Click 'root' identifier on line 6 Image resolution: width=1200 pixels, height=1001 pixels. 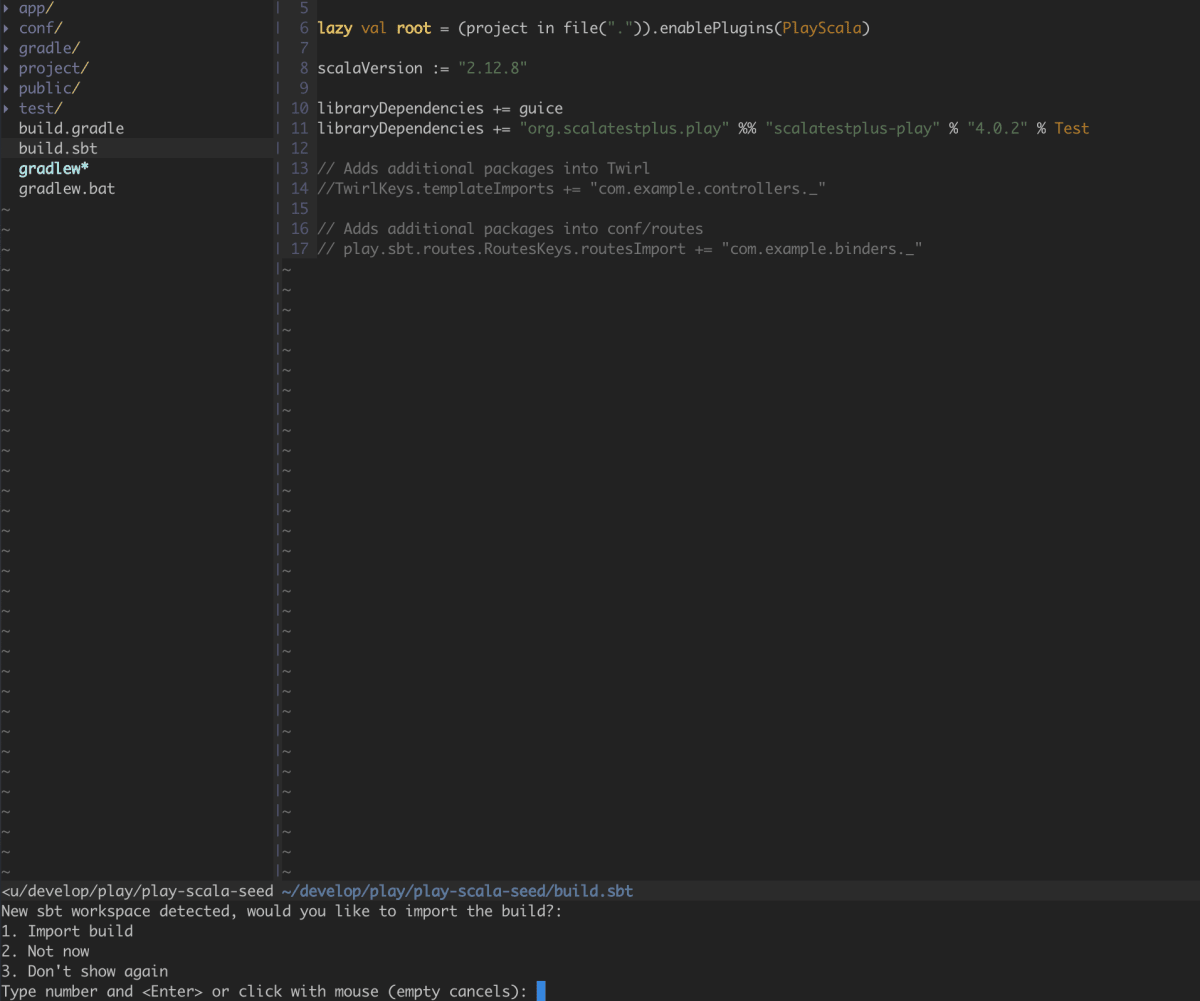pyautogui.click(x=414, y=28)
